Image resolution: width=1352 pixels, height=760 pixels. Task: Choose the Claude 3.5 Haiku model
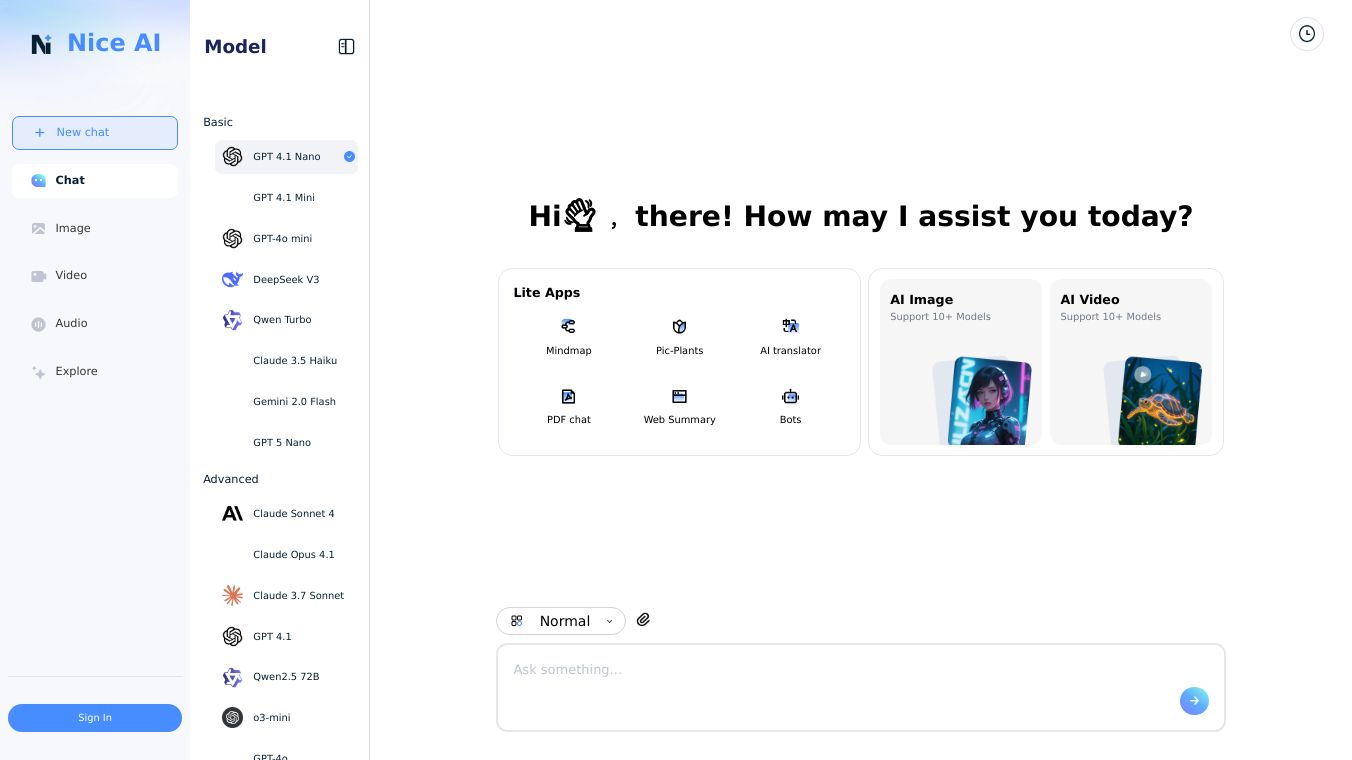pos(286,361)
